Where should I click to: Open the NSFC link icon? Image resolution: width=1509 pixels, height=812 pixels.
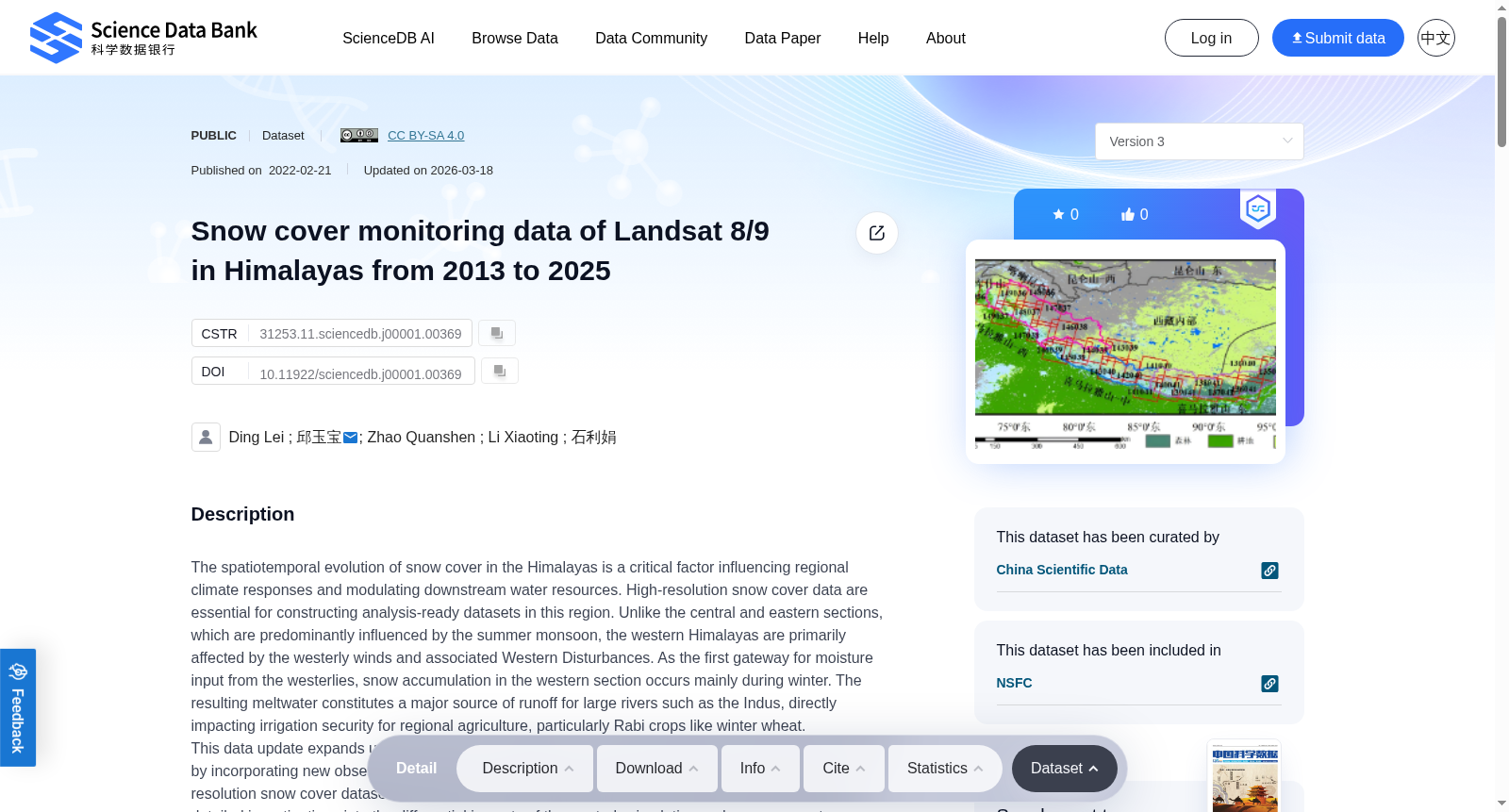[1270, 684]
